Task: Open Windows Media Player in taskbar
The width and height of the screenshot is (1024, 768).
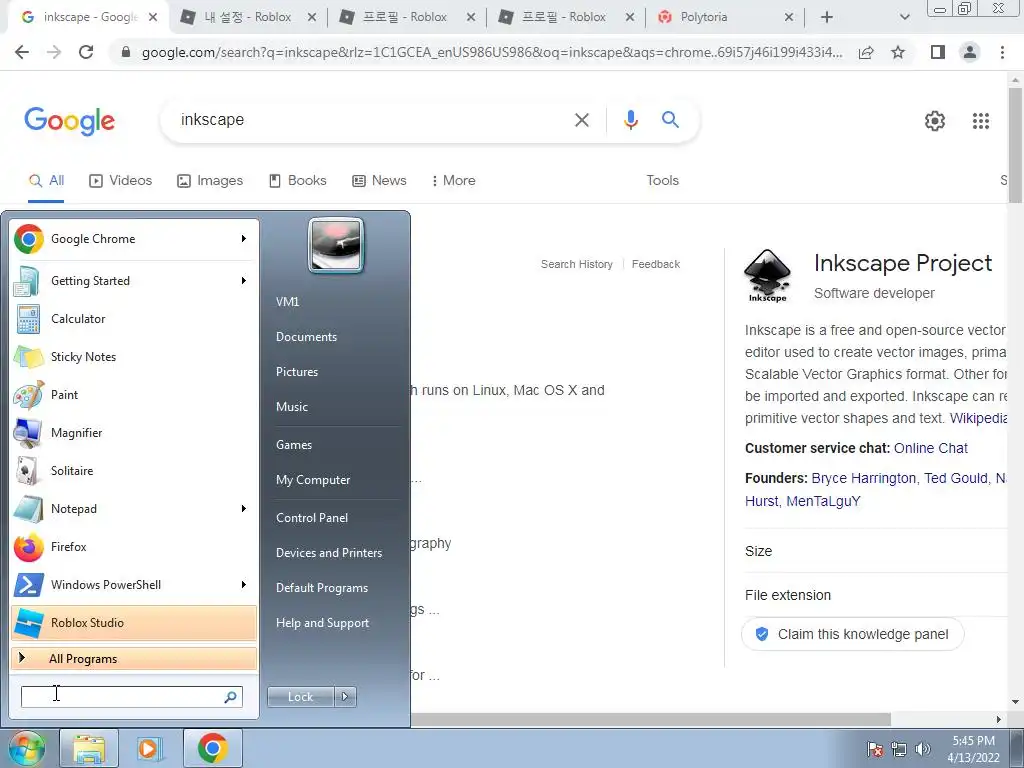Action: pos(150,748)
